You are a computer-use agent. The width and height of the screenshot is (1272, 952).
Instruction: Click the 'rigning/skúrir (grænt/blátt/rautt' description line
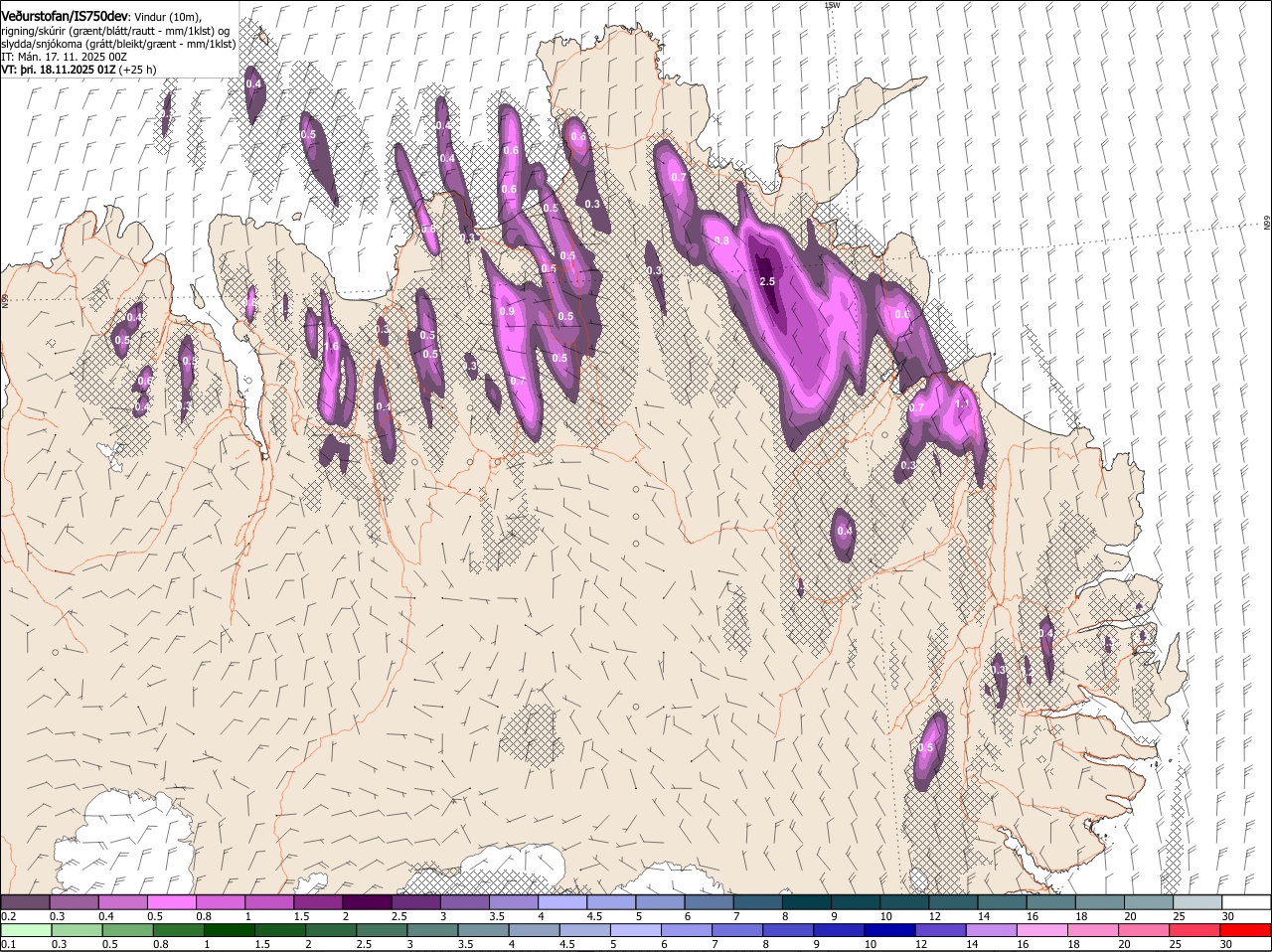114,31
